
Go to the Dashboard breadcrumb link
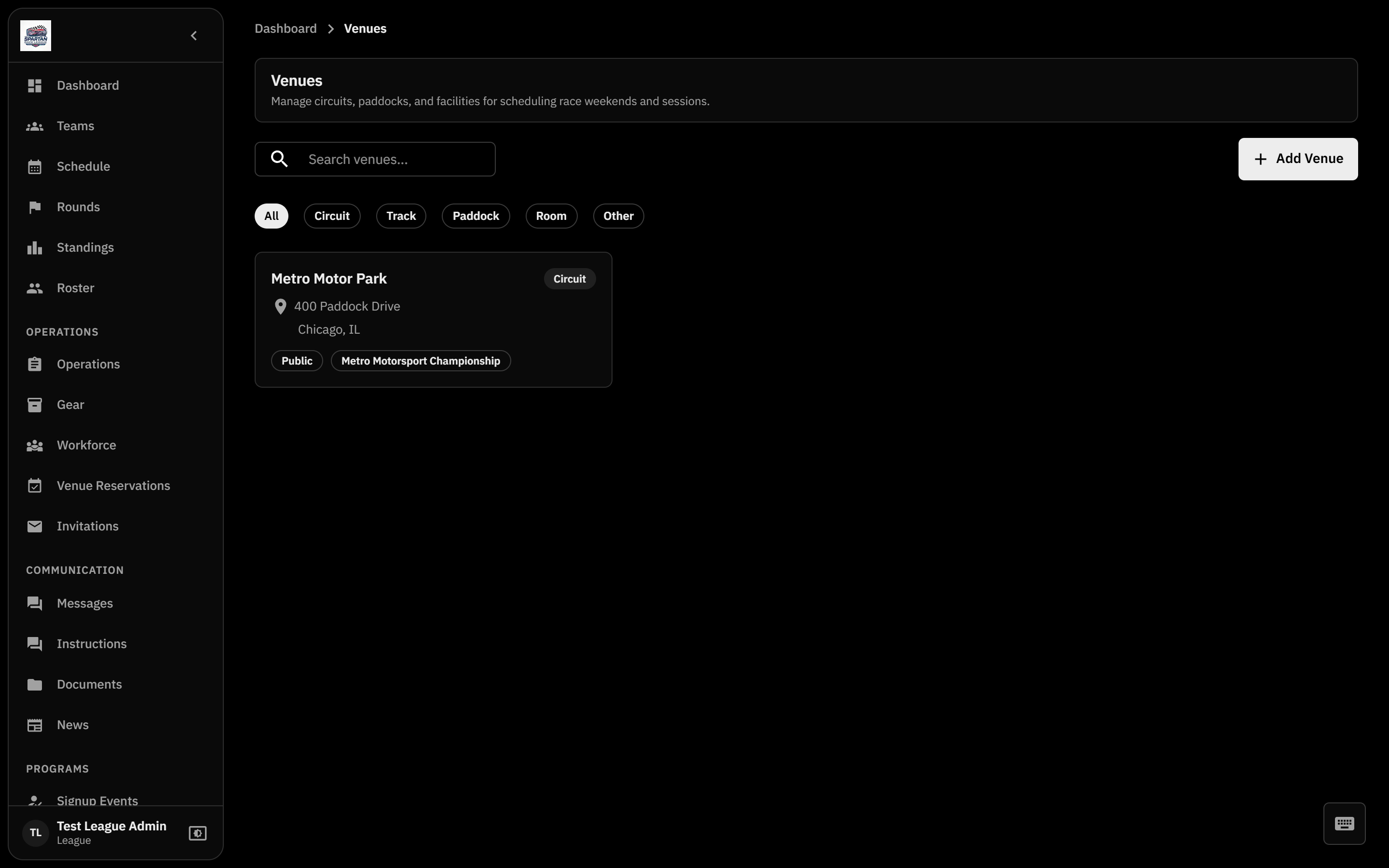285,29
